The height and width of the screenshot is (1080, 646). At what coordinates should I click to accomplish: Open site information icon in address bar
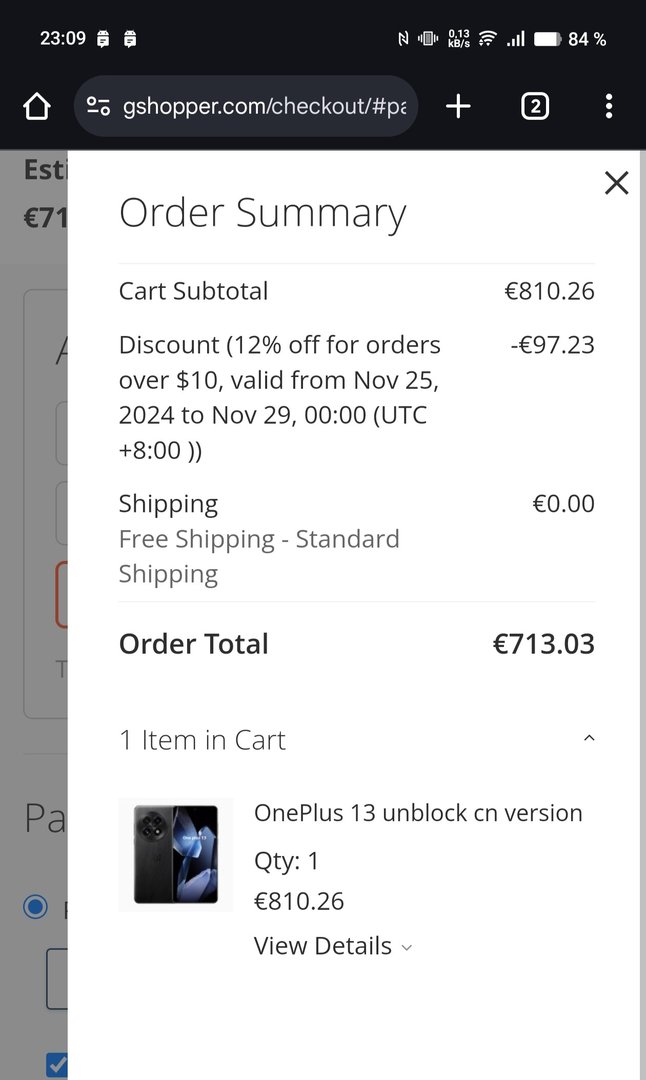tap(98, 106)
